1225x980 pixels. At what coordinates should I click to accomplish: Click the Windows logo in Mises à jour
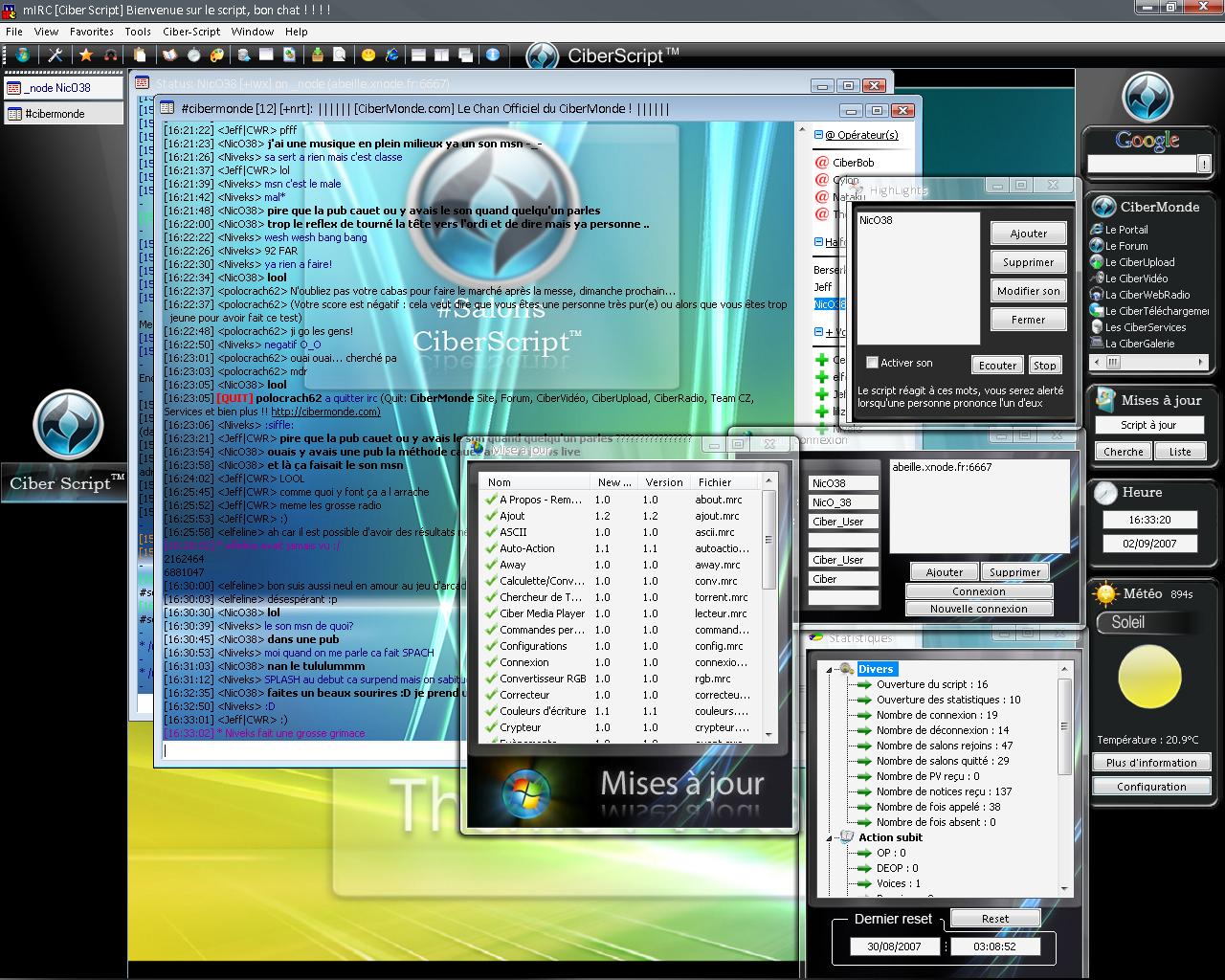pyautogui.click(x=525, y=792)
